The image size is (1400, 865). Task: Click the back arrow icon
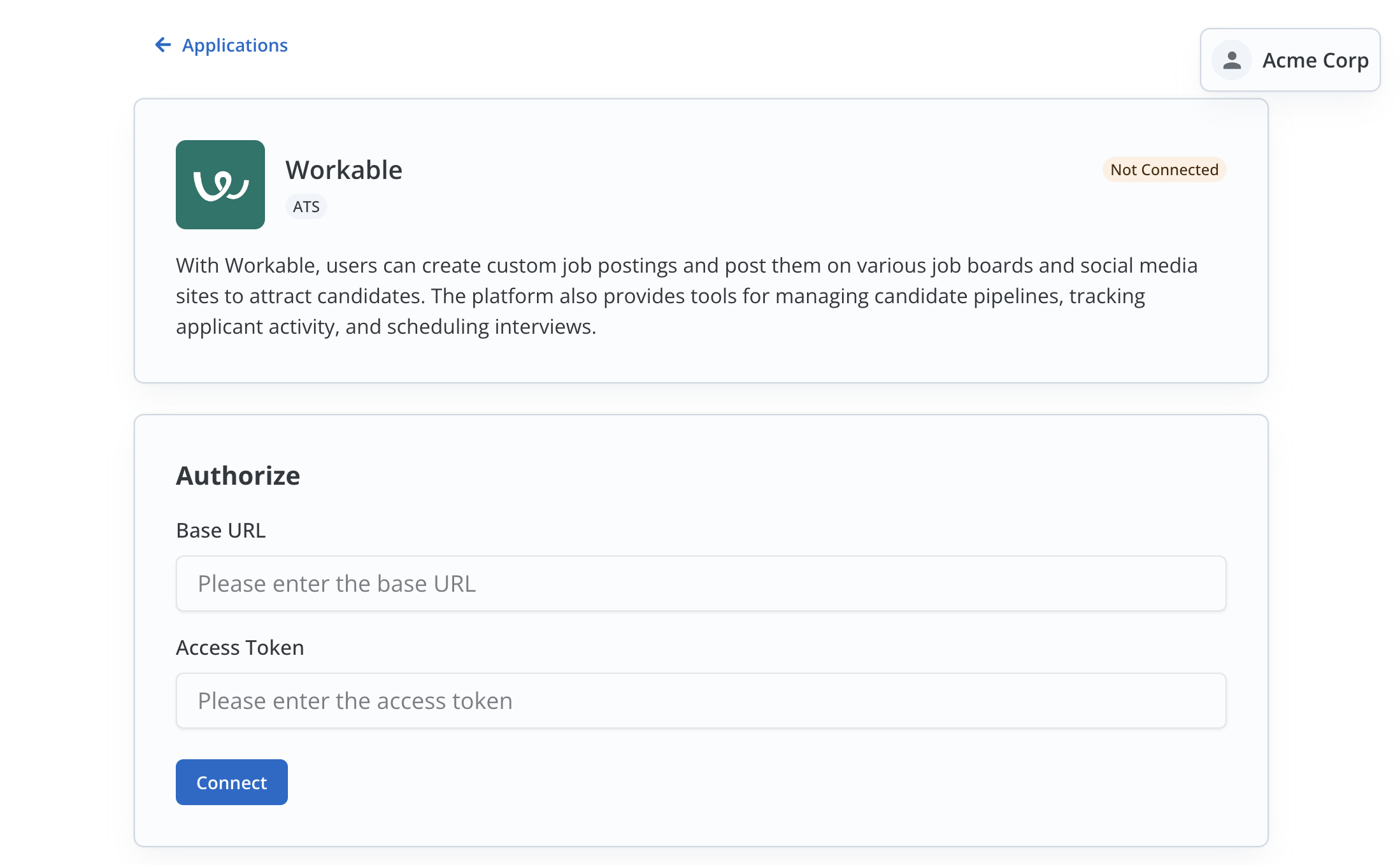pyautogui.click(x=163, y=45)
